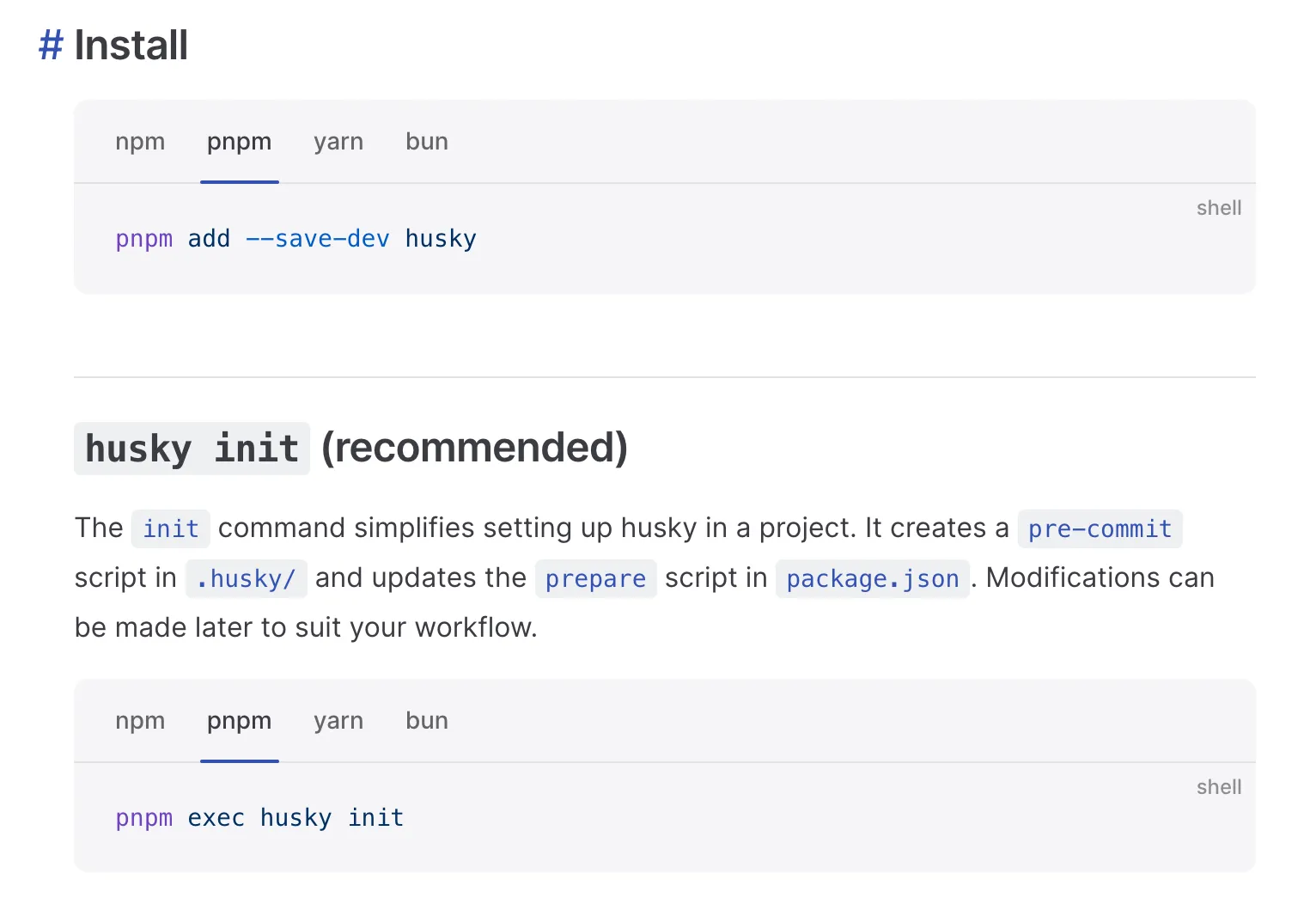Switch to bun tab in the Install block
This screenshot has width=1316, height=916.
pos(427,142)
